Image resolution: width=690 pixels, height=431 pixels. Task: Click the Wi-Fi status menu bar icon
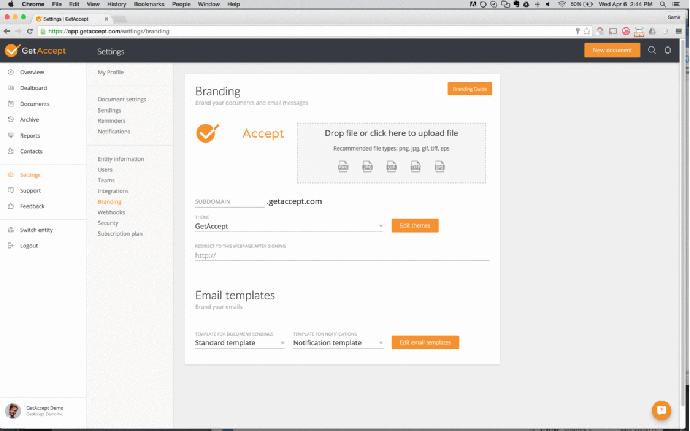pos(562,4)
